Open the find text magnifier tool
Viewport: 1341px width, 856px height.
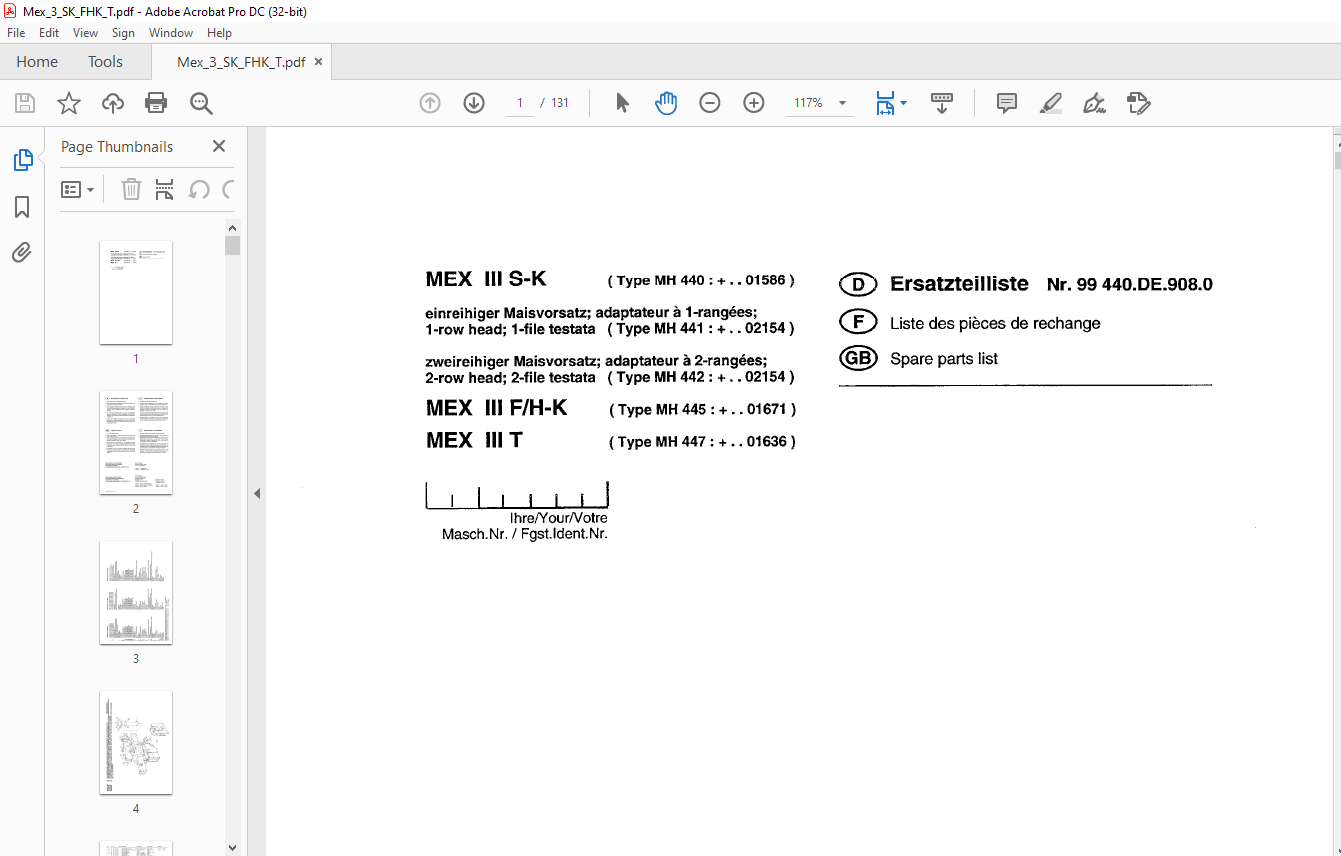(201, 103)
